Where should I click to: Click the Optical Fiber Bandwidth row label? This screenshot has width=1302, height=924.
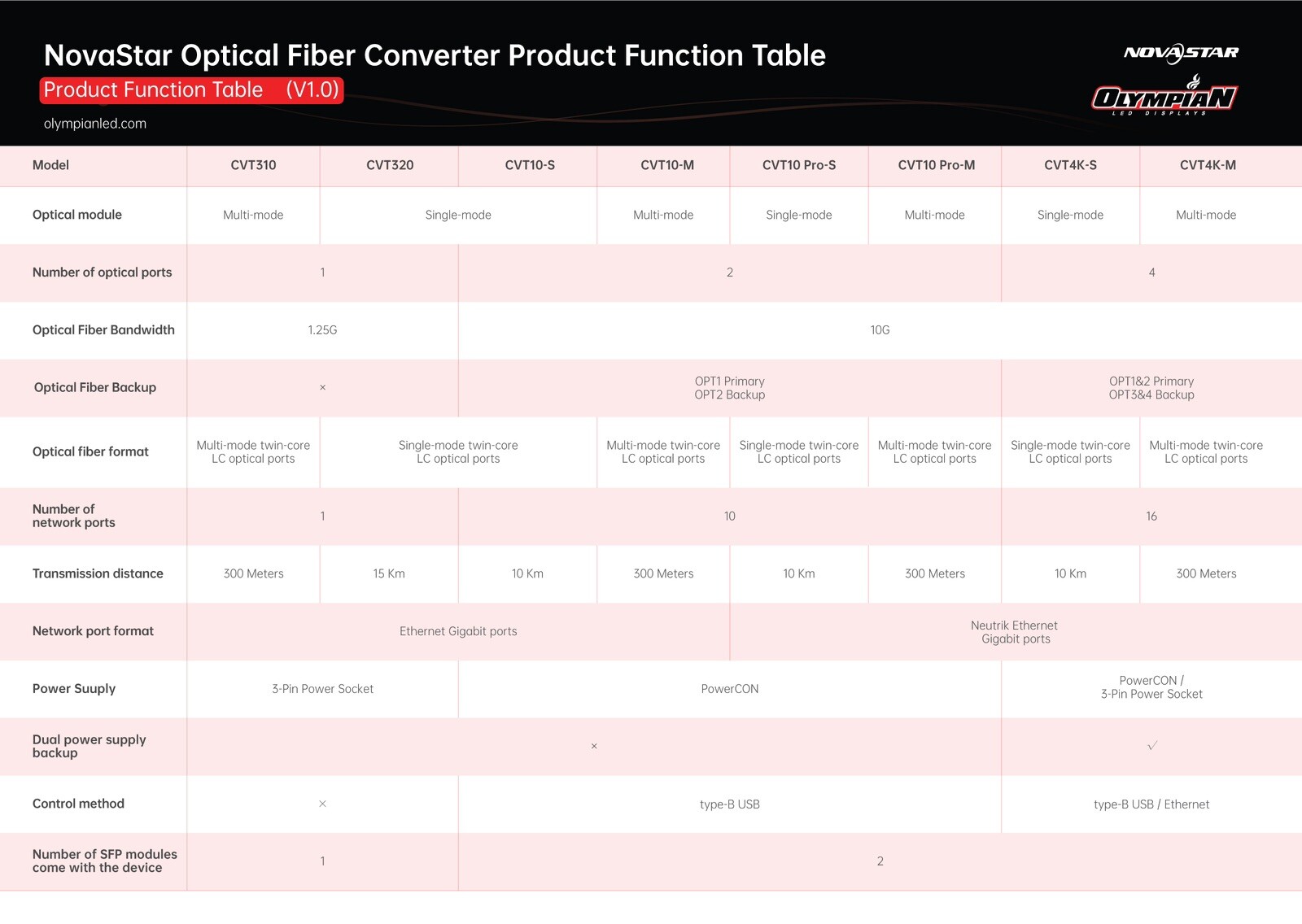103,330
